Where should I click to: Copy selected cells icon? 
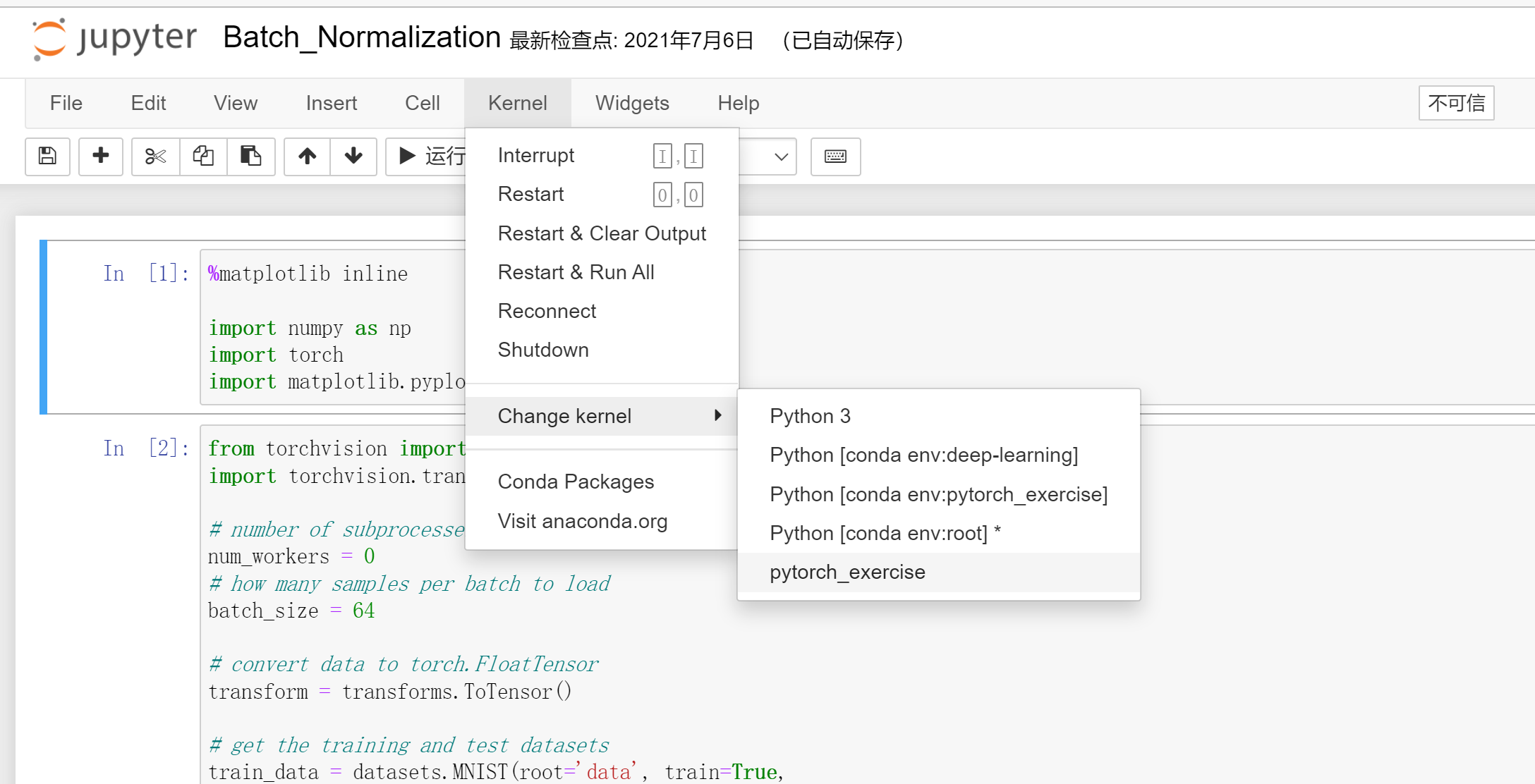pyautogui.click(x=203, y=156)
